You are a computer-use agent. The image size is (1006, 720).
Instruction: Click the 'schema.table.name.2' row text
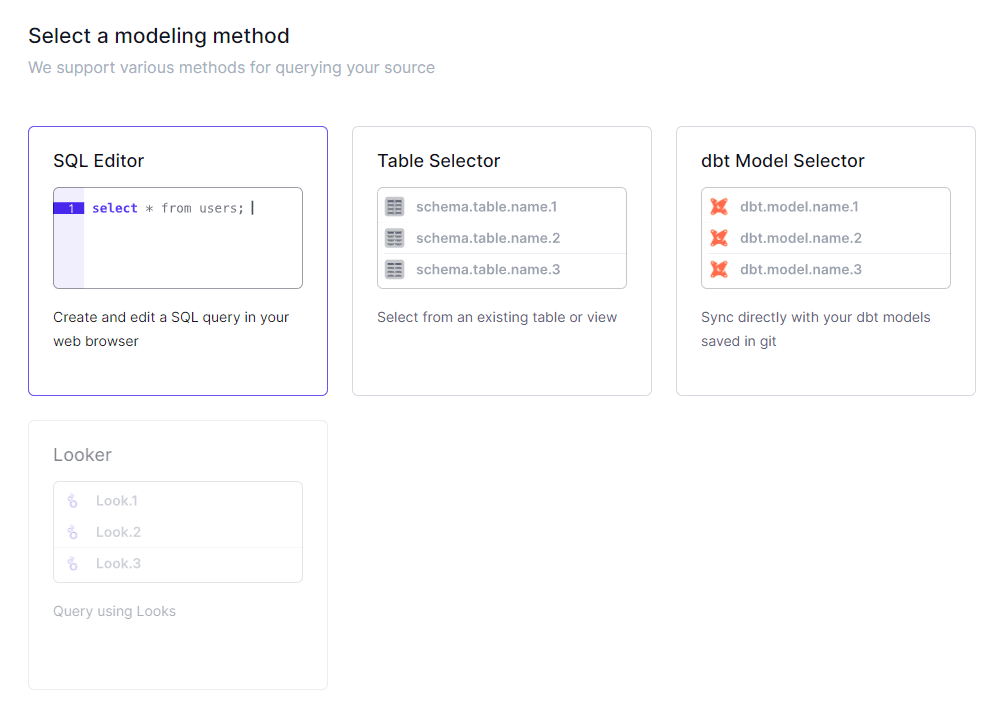coord(488,238)
